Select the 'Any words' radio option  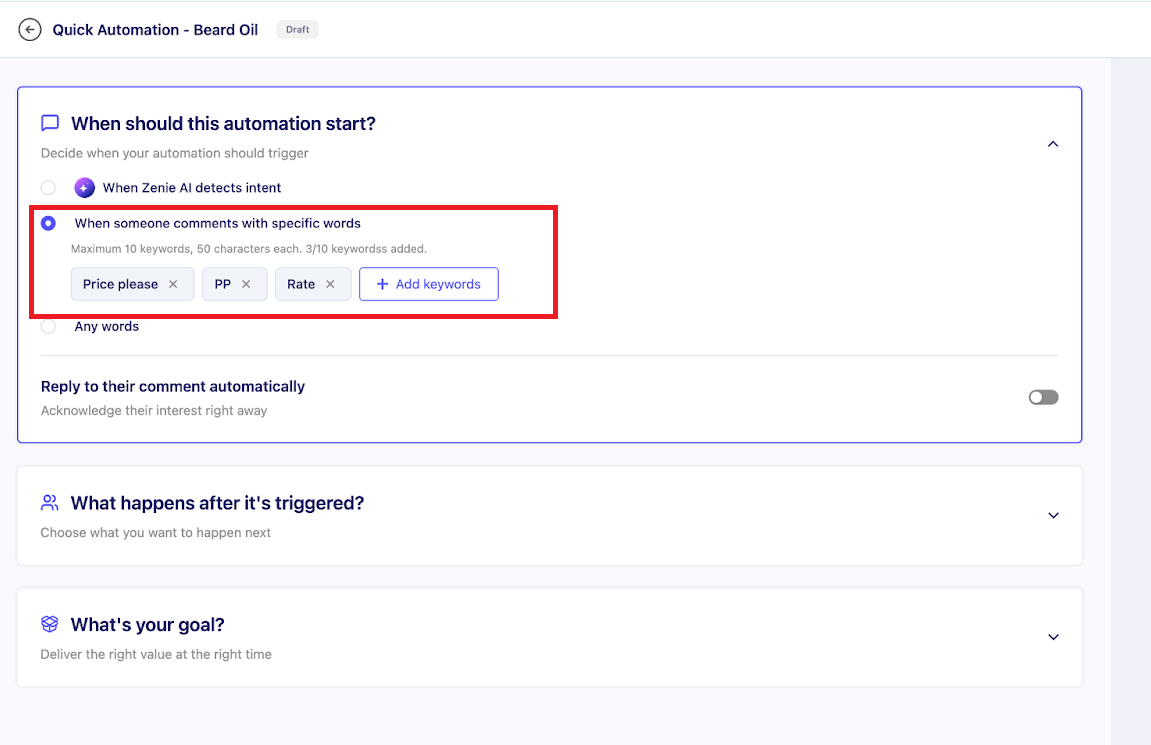pos(48,326)
